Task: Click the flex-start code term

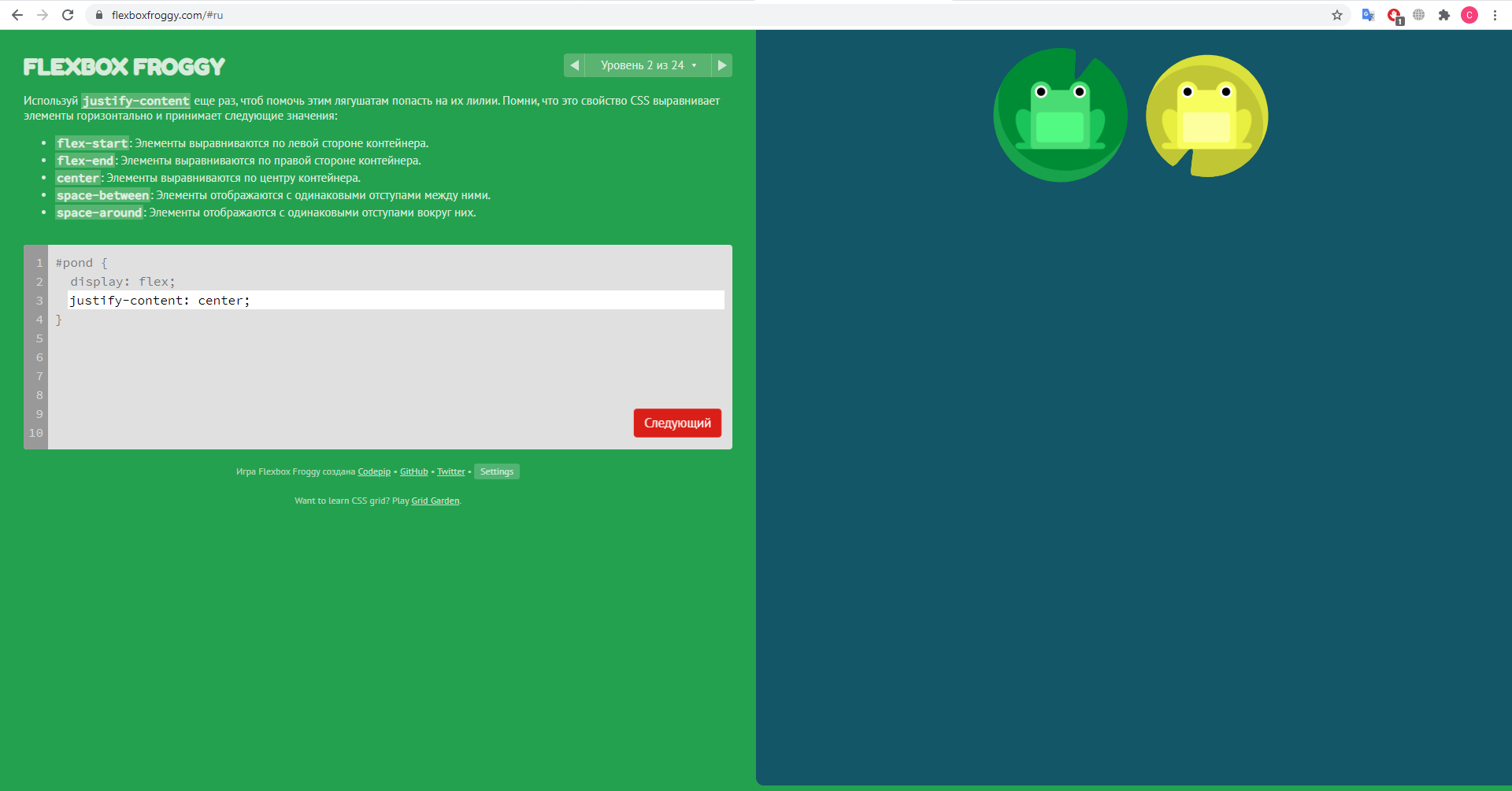Action: [x=92, y=143]
